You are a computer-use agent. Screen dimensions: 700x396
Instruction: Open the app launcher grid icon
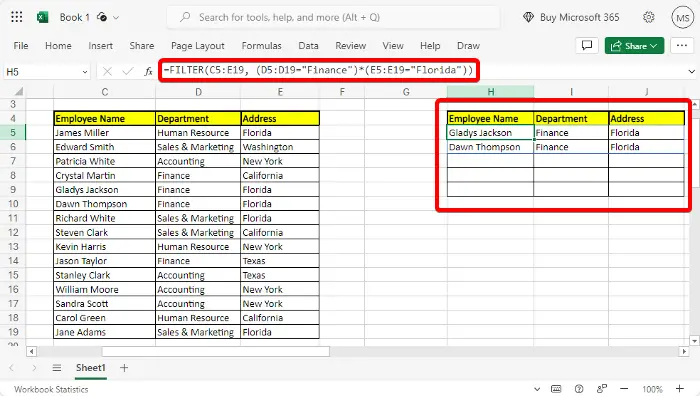(17, 17)
